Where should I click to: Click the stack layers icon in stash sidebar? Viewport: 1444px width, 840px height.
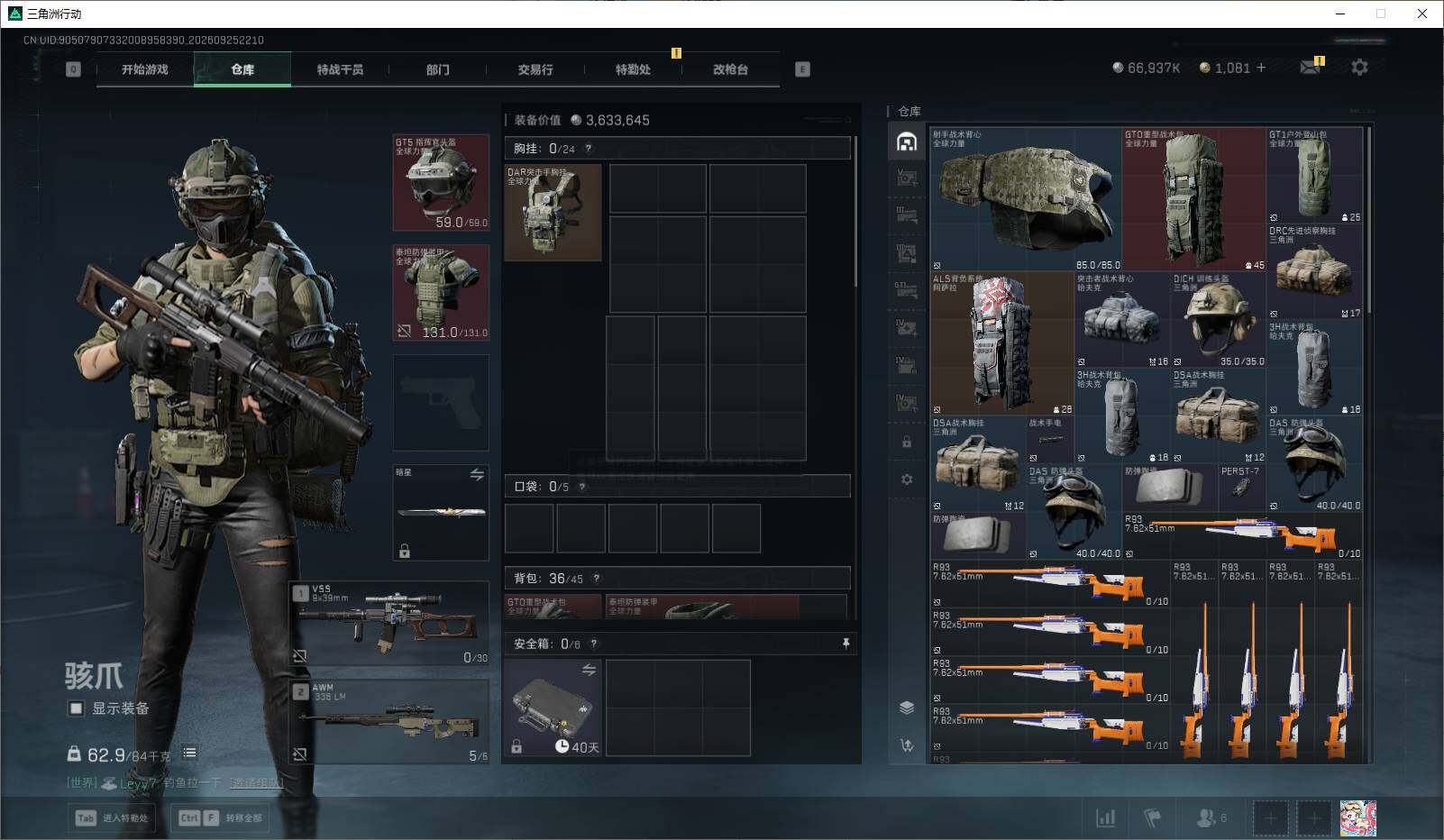click(x=907, y=708)
